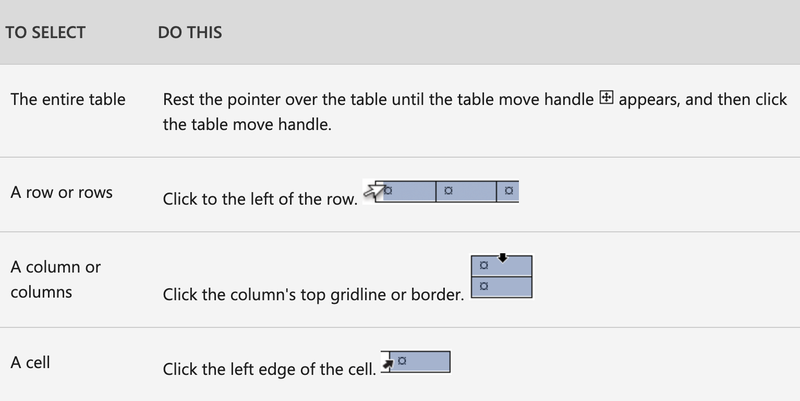Click the "A cell" label
Viewport: 800px width, 401px height.
[30, 362]
